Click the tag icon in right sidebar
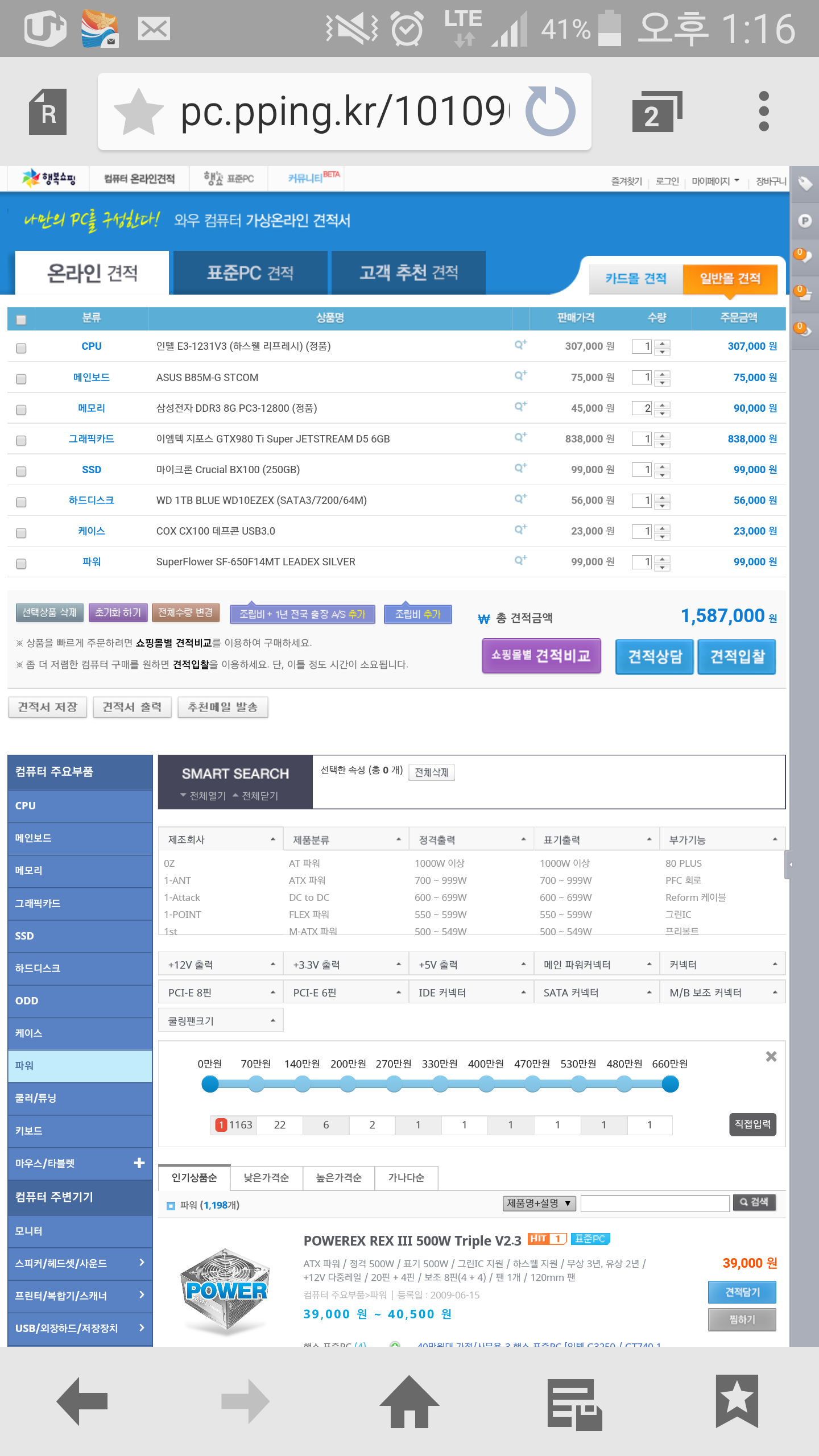Viewport: 819px width, 1456px height. pyautogui.click(x=804, y=184)
